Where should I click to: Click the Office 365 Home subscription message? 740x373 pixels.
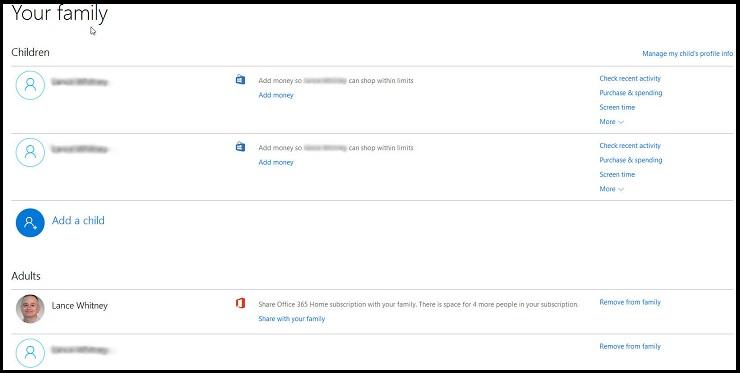pyautogui.click(x=418, y=305)
